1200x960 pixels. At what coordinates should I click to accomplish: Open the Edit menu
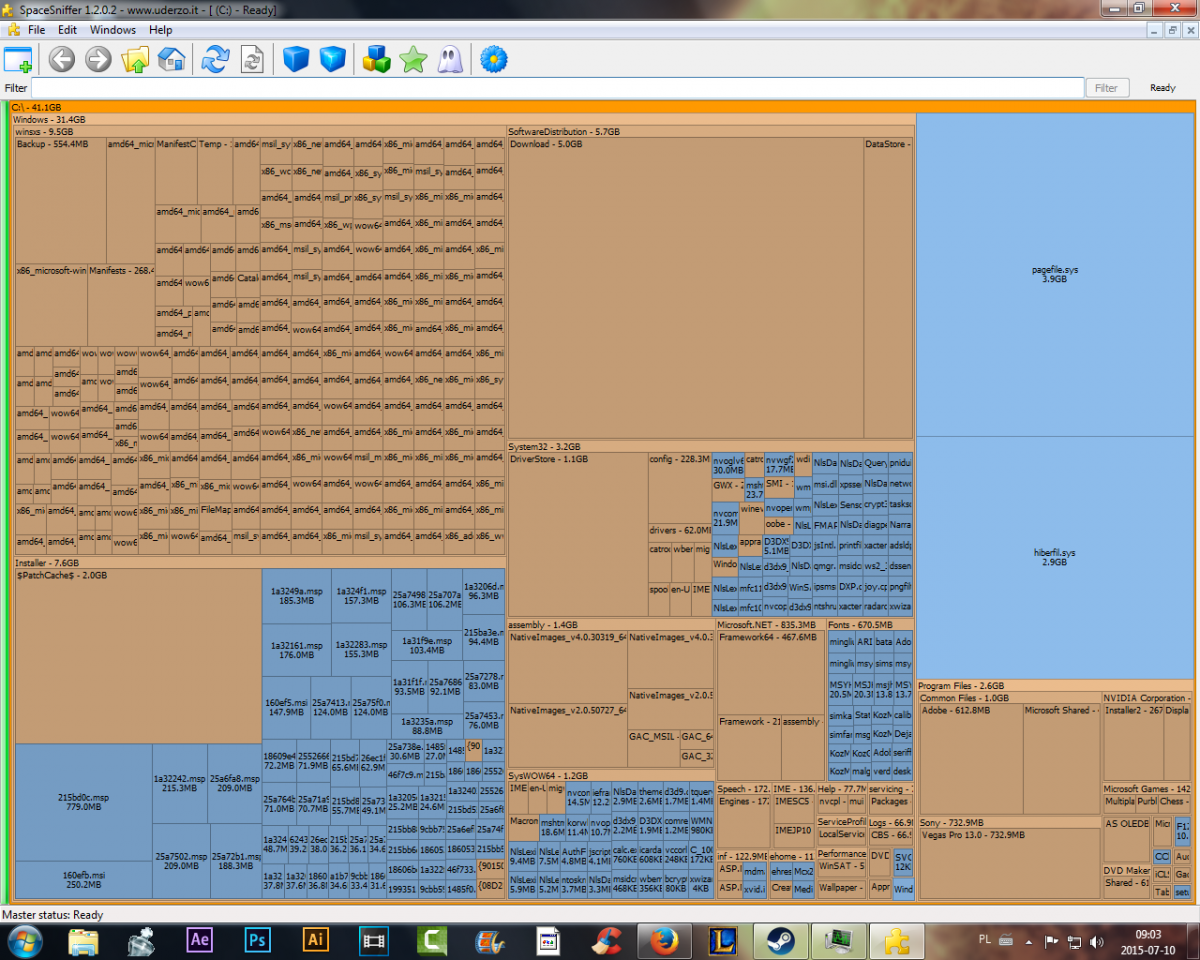[67, 30]
